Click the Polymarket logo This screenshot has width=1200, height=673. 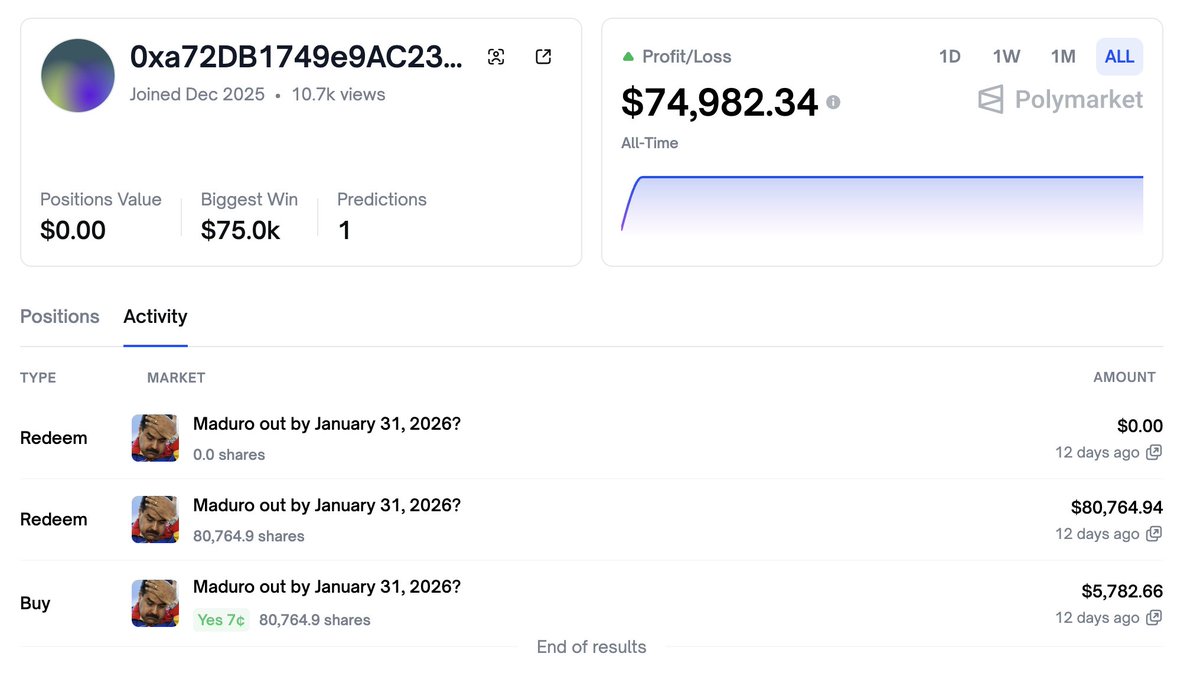click(1060, 100)
